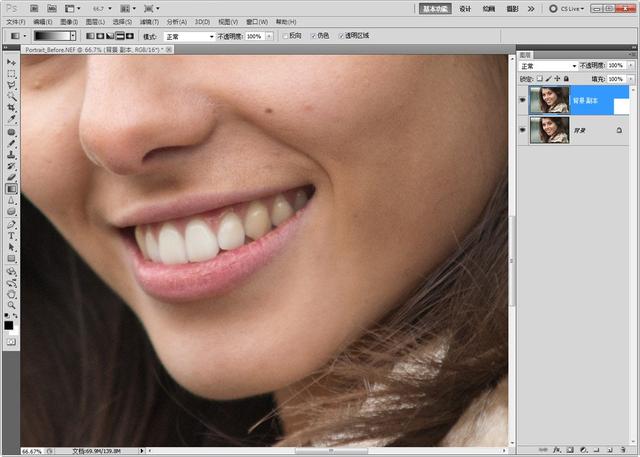
Task: Open the 模式 (Mode) dropdown in options bar
Action: tap(189, 37)
